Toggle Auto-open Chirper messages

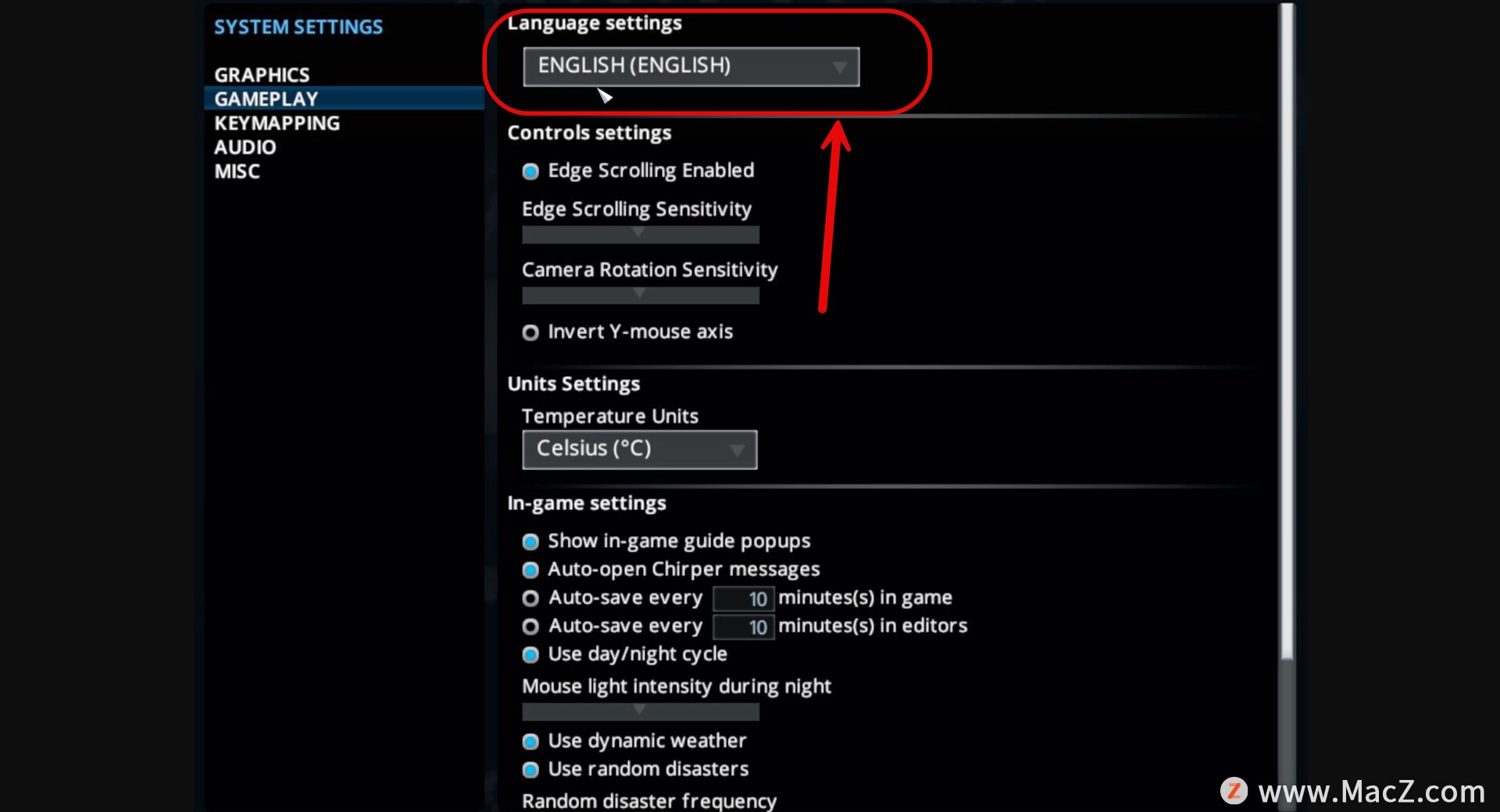click(530, 570)
